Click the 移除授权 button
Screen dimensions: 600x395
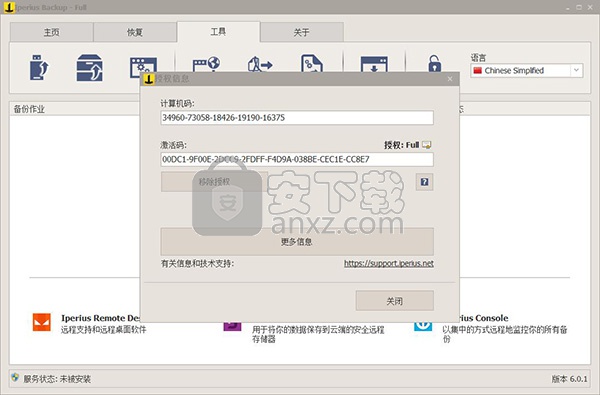[x=214, y=182]
